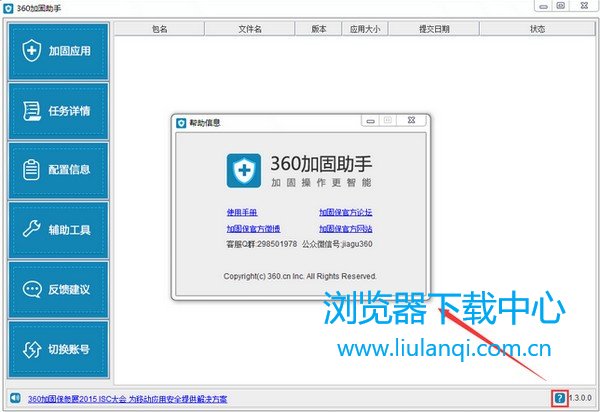Open the 加固保官方论坛 link
The height and width of the screenshot is (412, 600).
point(346,212)
